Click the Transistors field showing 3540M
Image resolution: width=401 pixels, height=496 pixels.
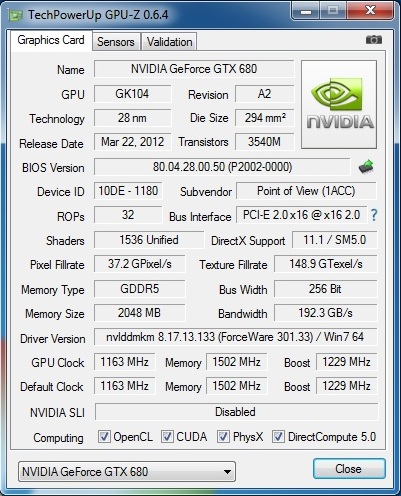(x=265, y=142)
